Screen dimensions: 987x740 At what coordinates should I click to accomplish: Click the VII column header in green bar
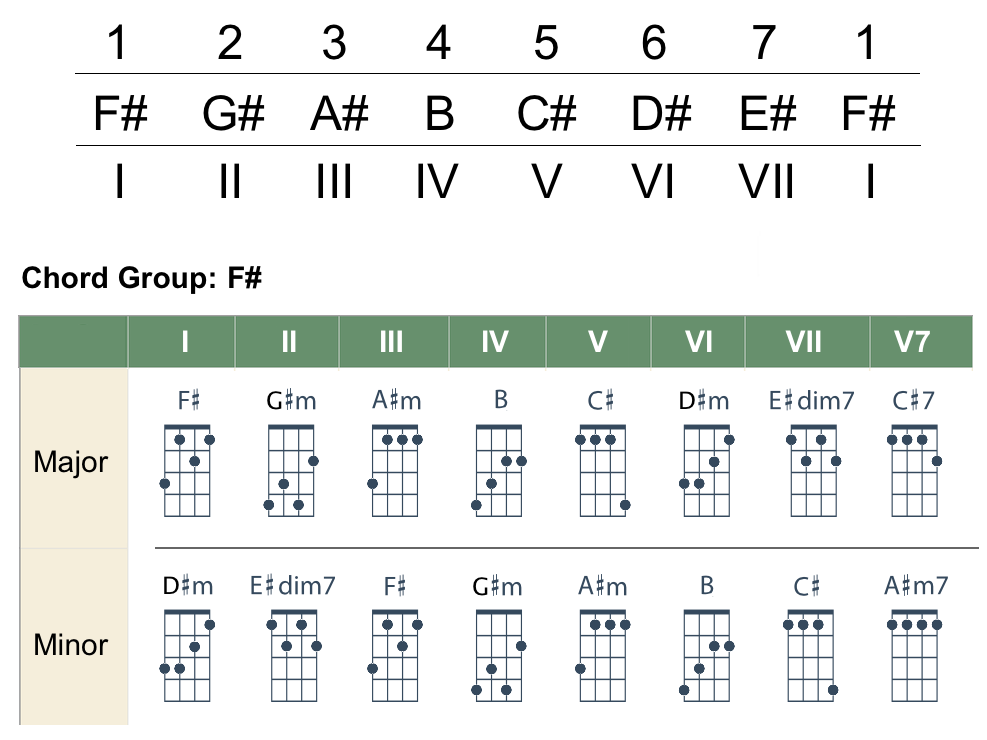[804, 342]
